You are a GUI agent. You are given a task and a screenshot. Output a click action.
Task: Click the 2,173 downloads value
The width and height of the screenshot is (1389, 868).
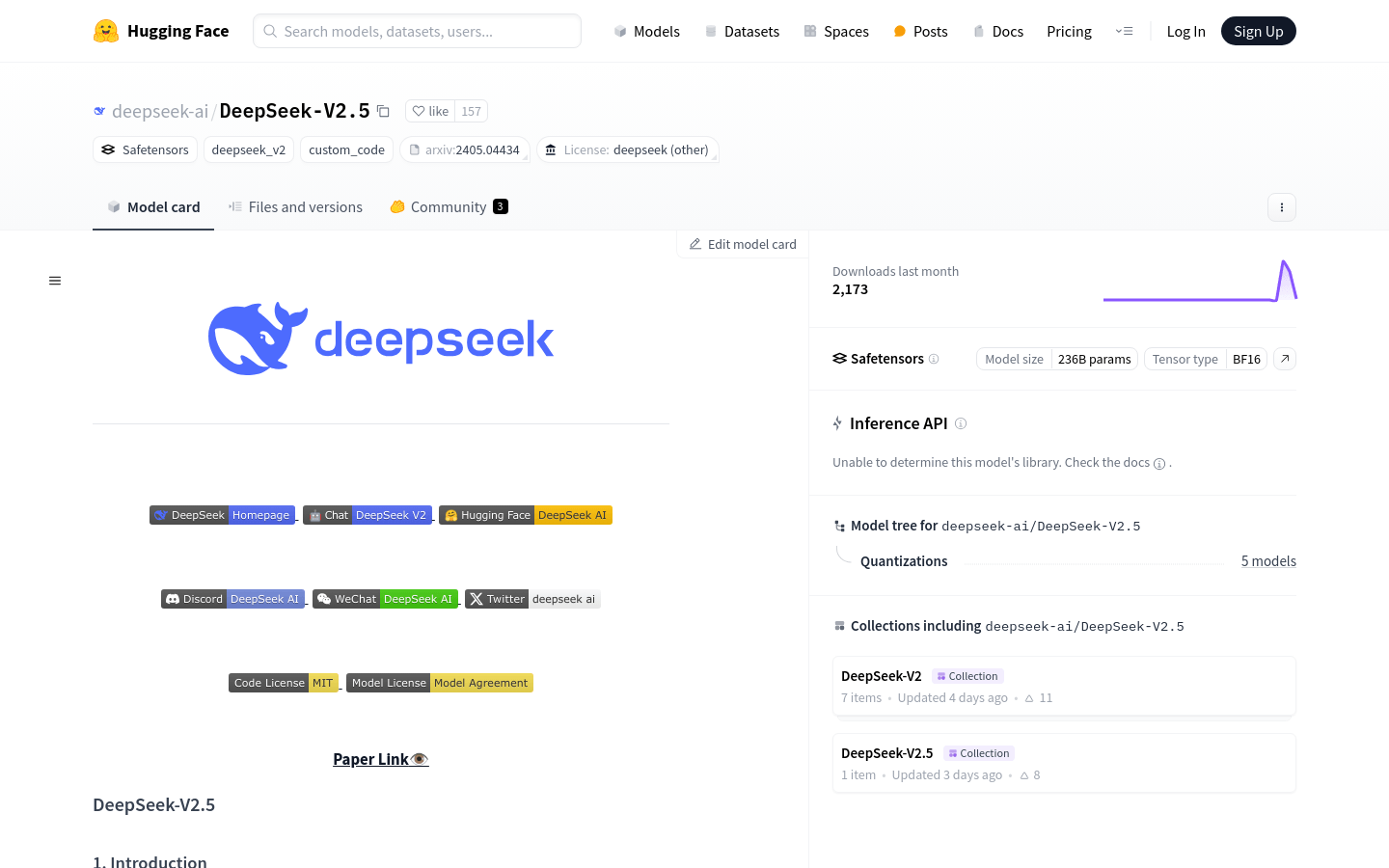point(850,289)
